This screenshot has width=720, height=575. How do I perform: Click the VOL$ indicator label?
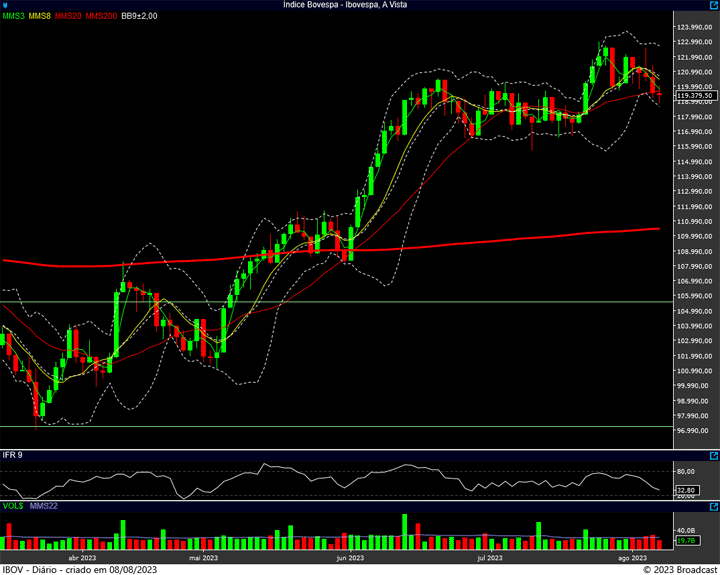[13, 508]
